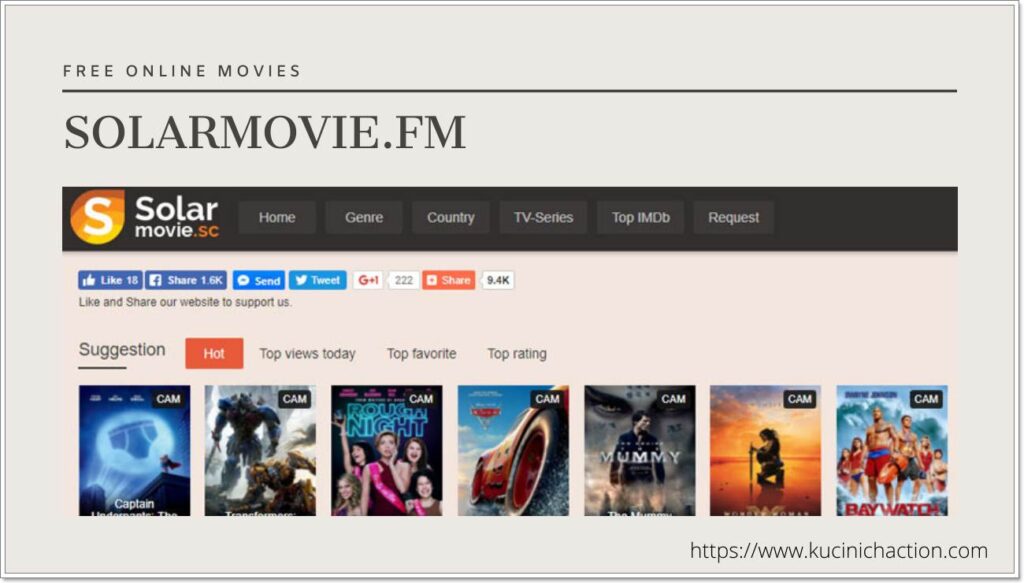Click CAM badge on The Mummy poster
Viewport: 1024px width, 583px height.
point(673,399)
